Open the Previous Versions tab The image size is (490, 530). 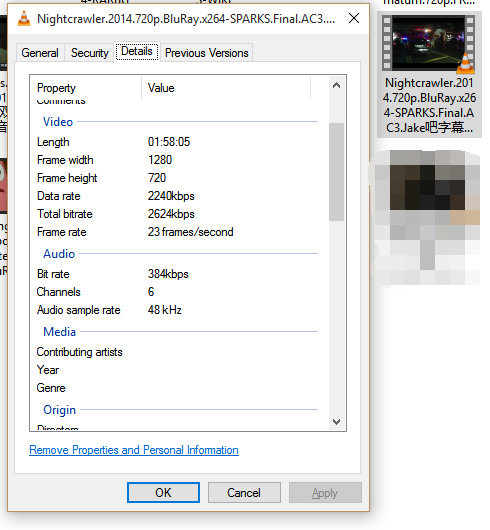tap(206, 53)
